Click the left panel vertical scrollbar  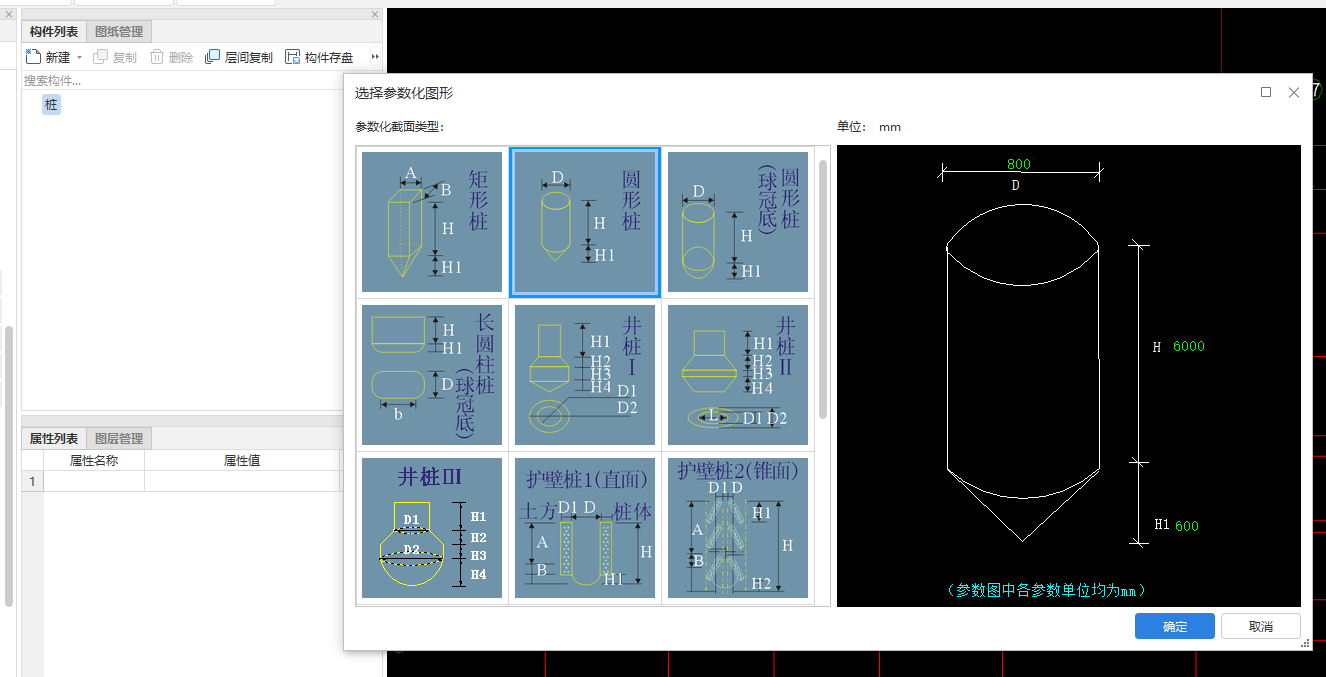[9, 465]
